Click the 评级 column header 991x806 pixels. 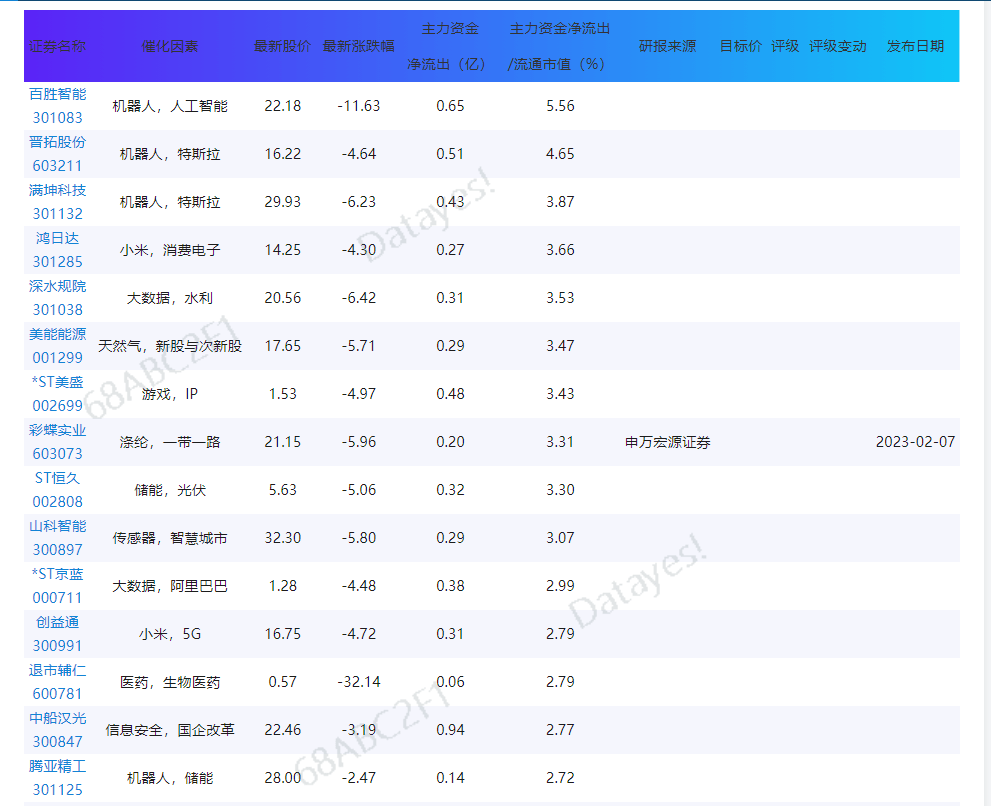(x=786, y=47)
